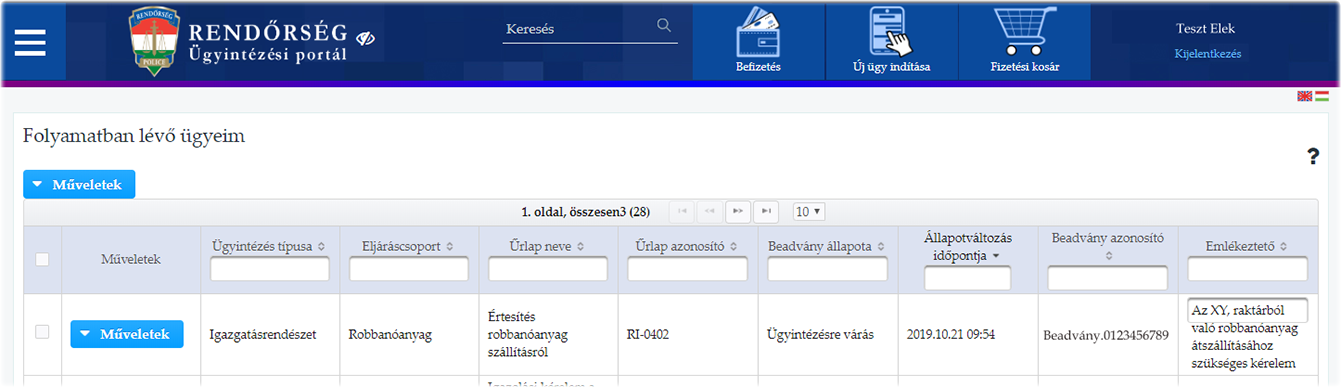Click the Űrlap azonosító filter field
Image resolution: width=1341 pixels, height=387 pixels.
click(688, 269)
